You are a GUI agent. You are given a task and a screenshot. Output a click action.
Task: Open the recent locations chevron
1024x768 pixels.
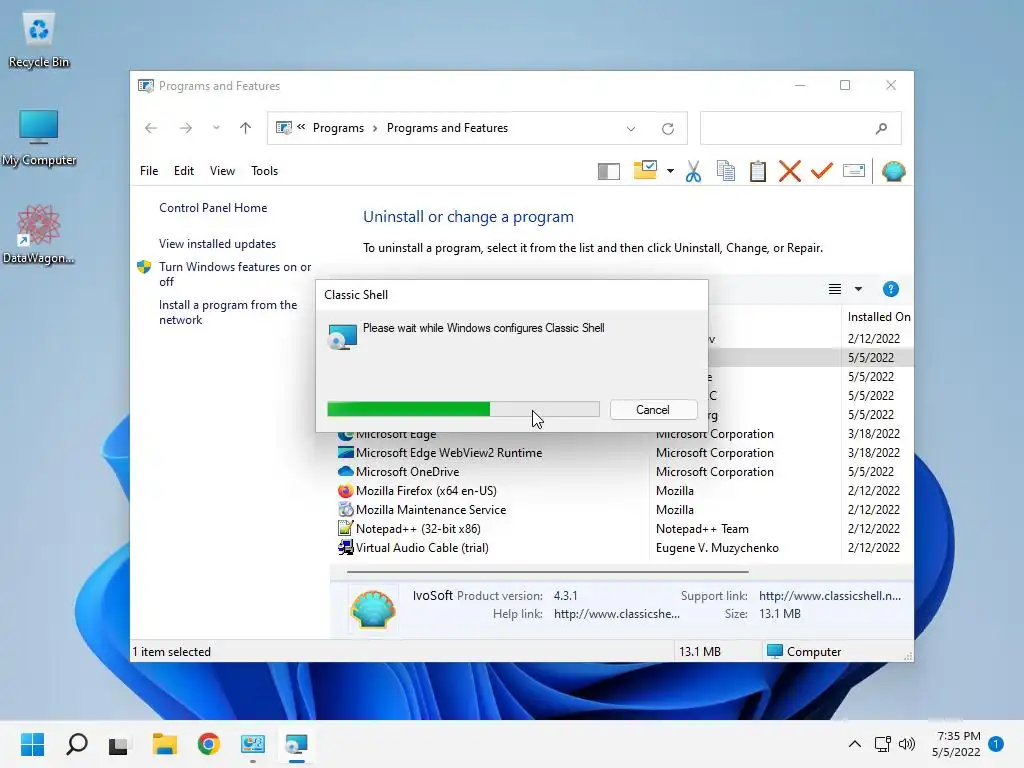pyautogui.click(x=216, y=128)
